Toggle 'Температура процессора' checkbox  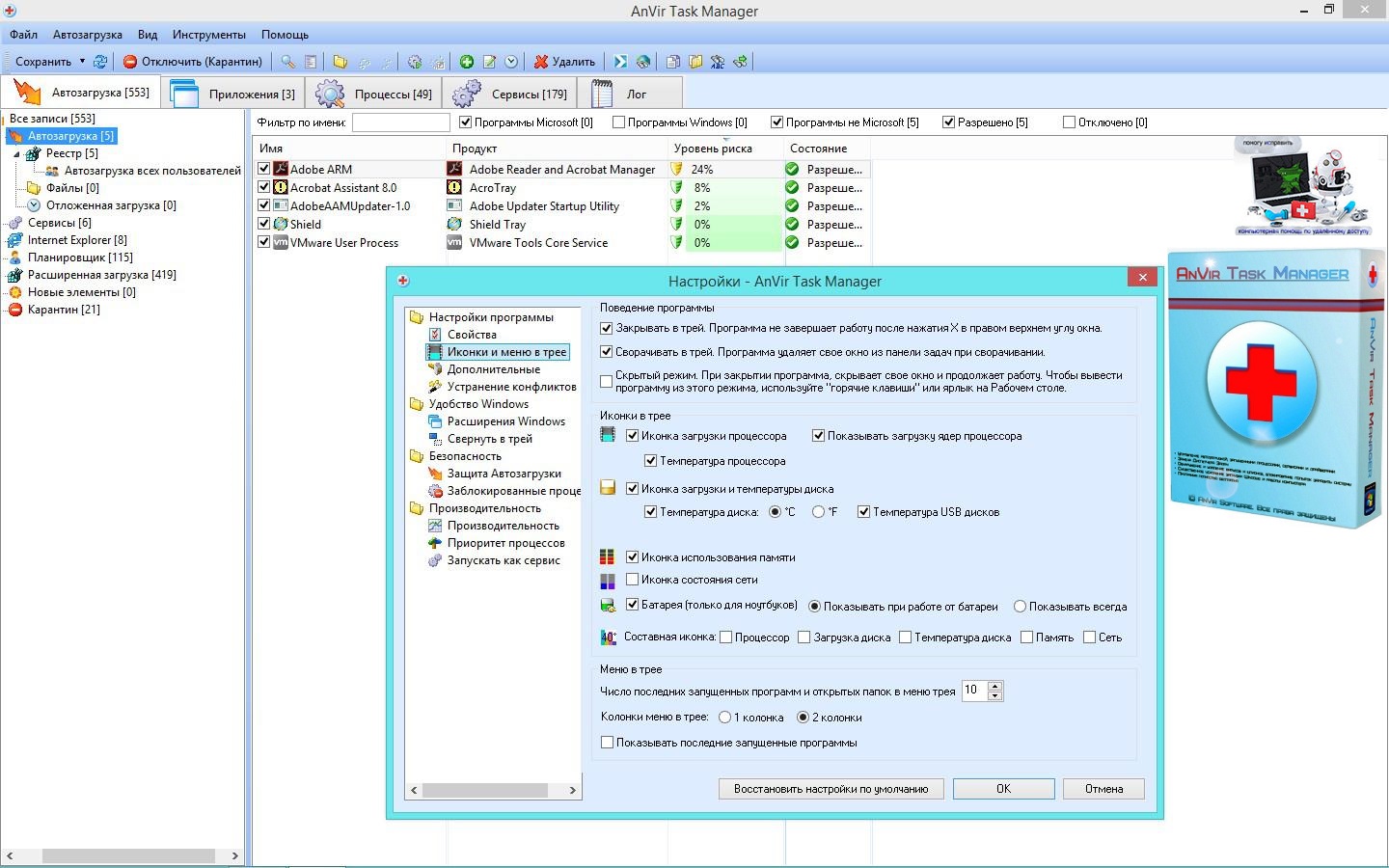pos(650,461)
